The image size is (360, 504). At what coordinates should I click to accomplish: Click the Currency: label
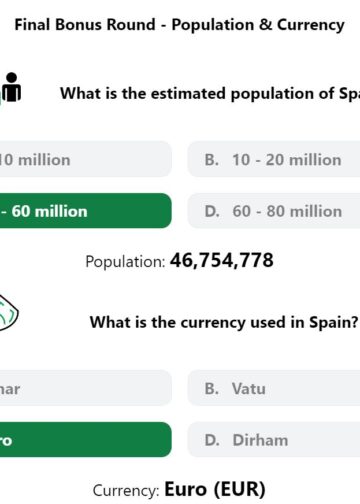click(126, 491)
